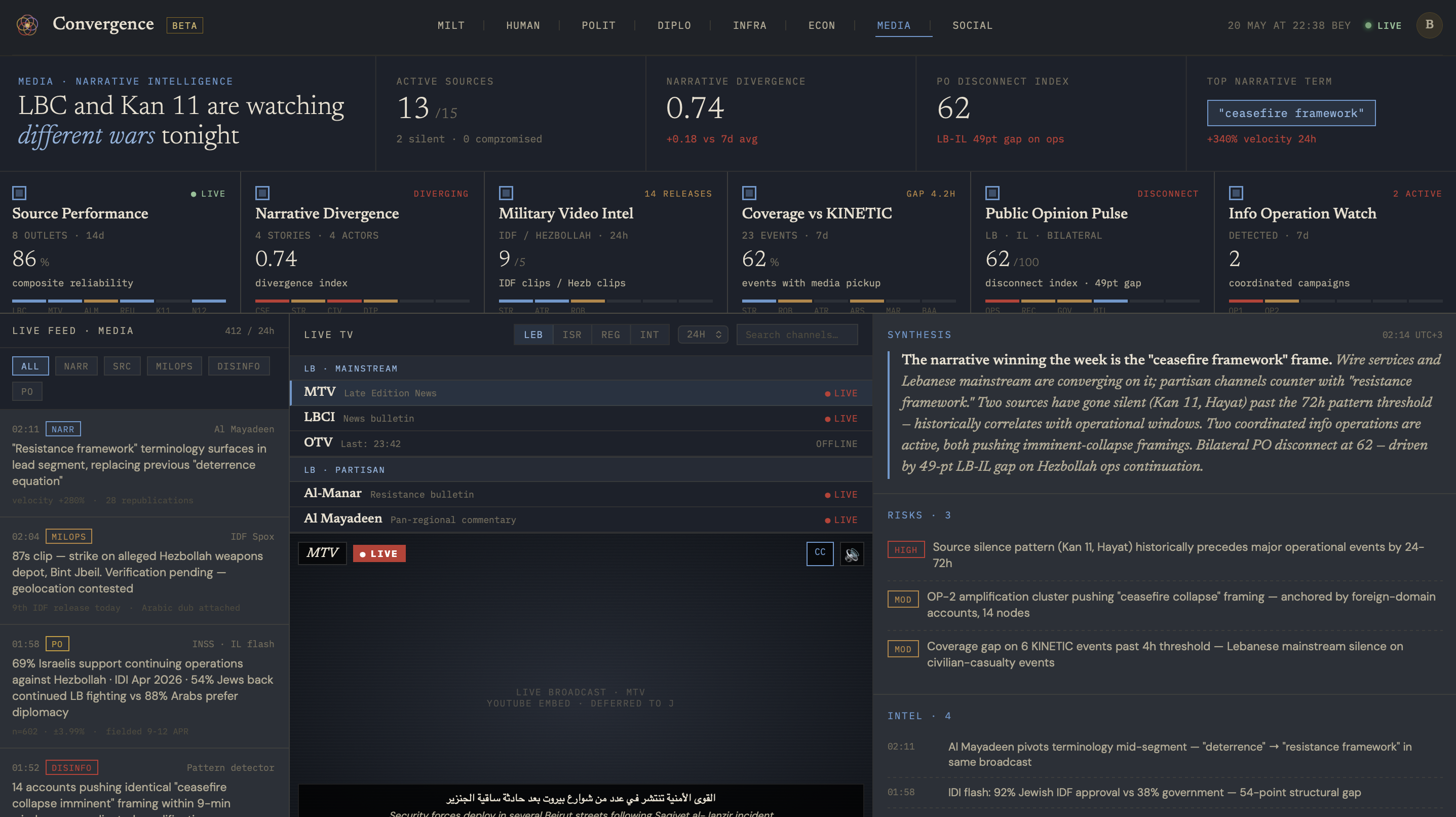Viewport: 1456px width, 817px height.
Task: Switch to the INFRA tab
Action: 749,25
